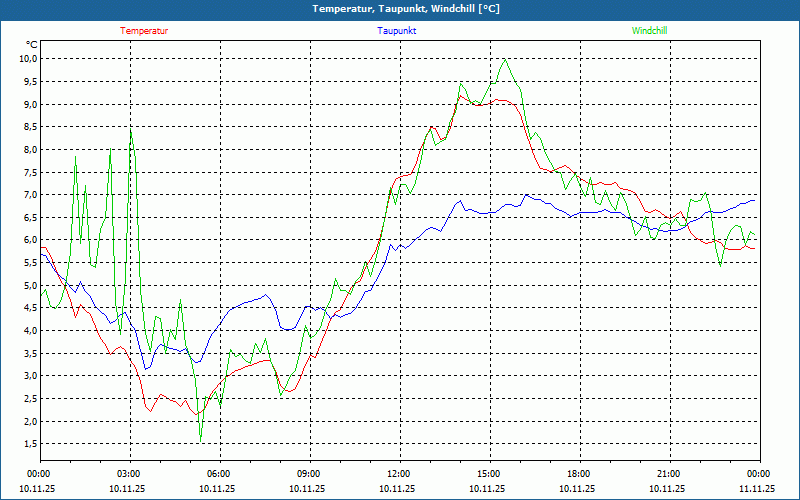
Task: Click the 11.11.25 date label
Action: (x=756, y=489)
